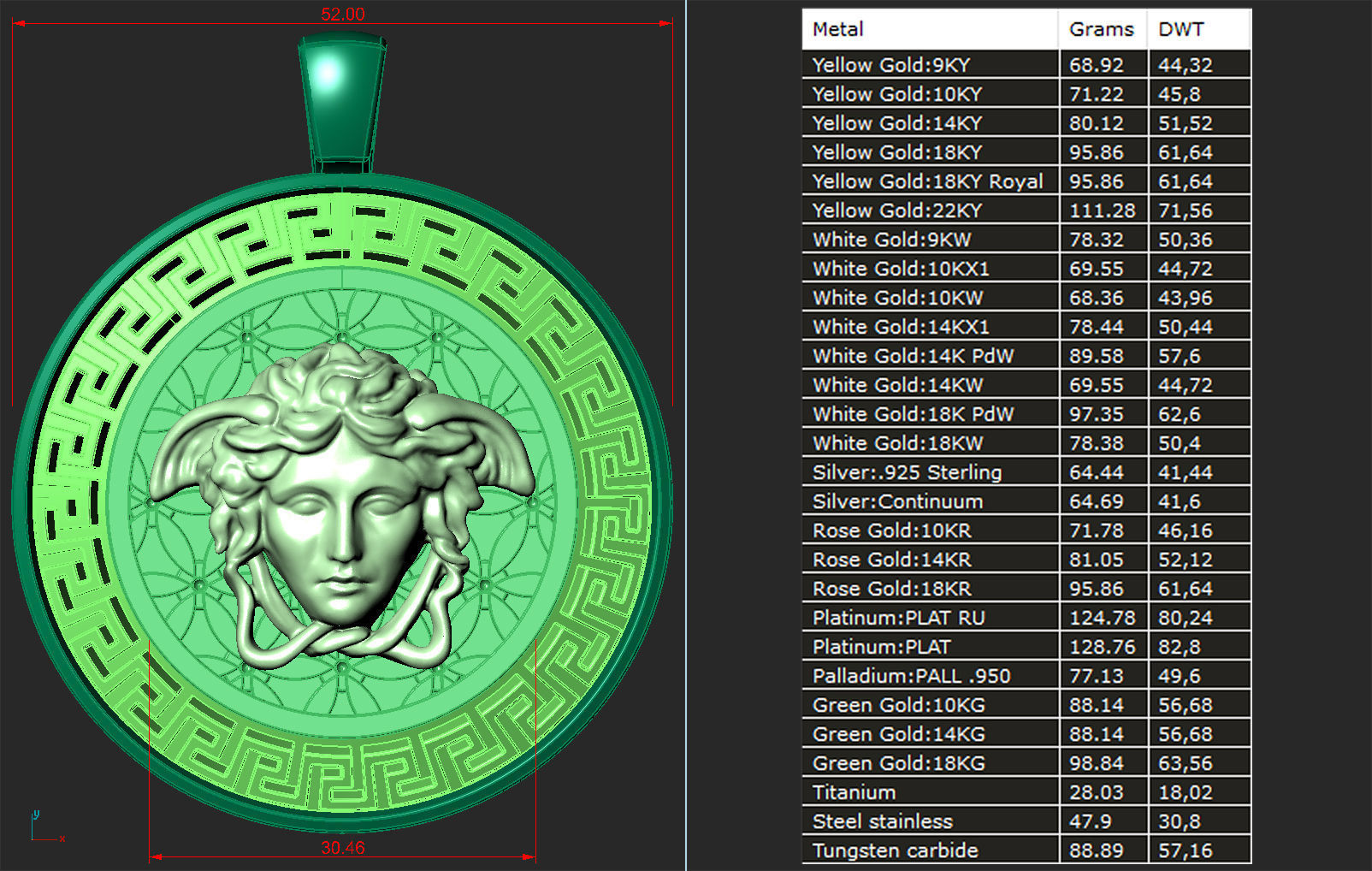Select the Silver:.925 Sterling row
The height and width of the screenshot is (871, 1372).
[x=1026, y=472]
